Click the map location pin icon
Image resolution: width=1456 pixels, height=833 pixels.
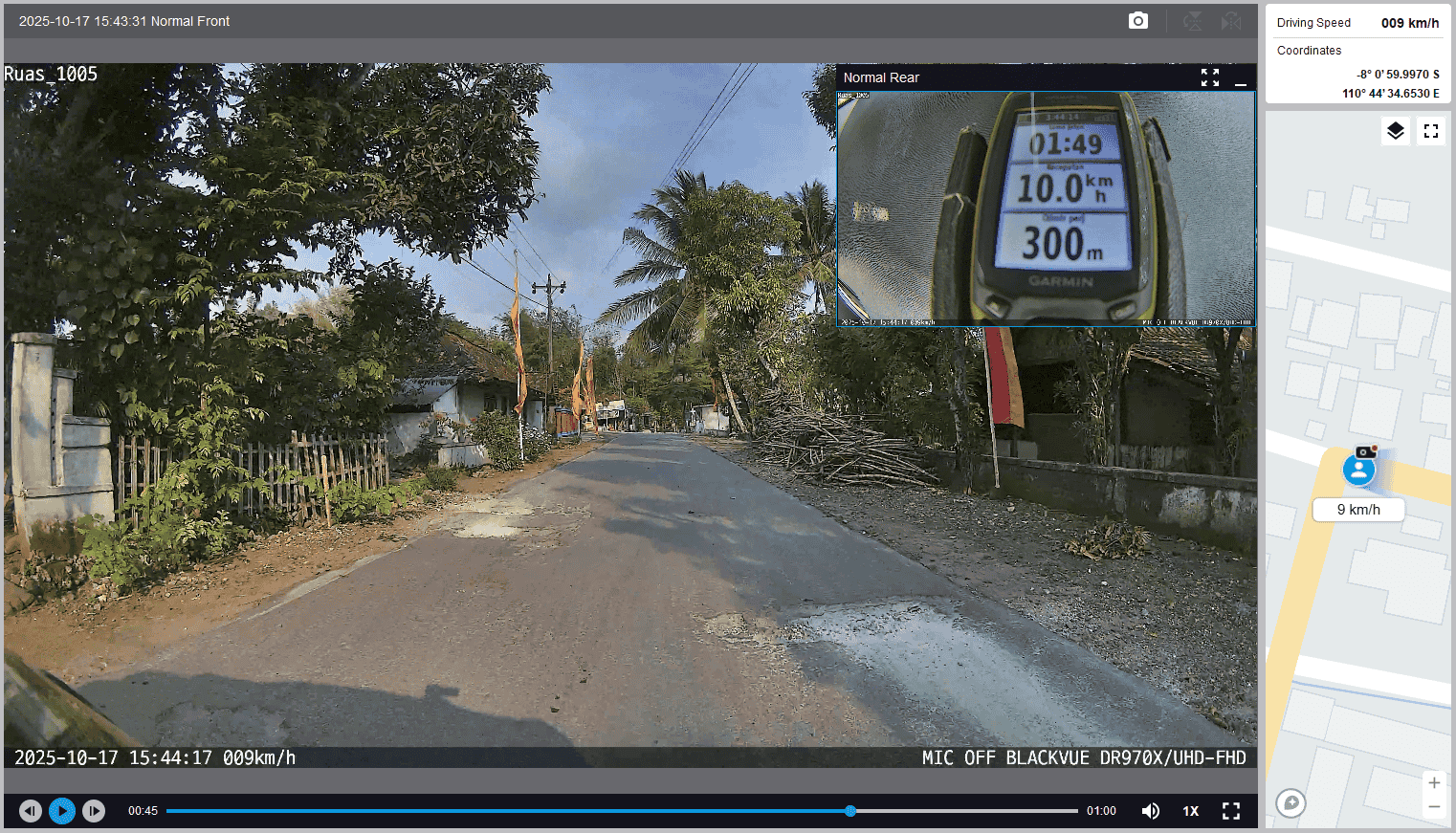click(x=1291, y=802)
